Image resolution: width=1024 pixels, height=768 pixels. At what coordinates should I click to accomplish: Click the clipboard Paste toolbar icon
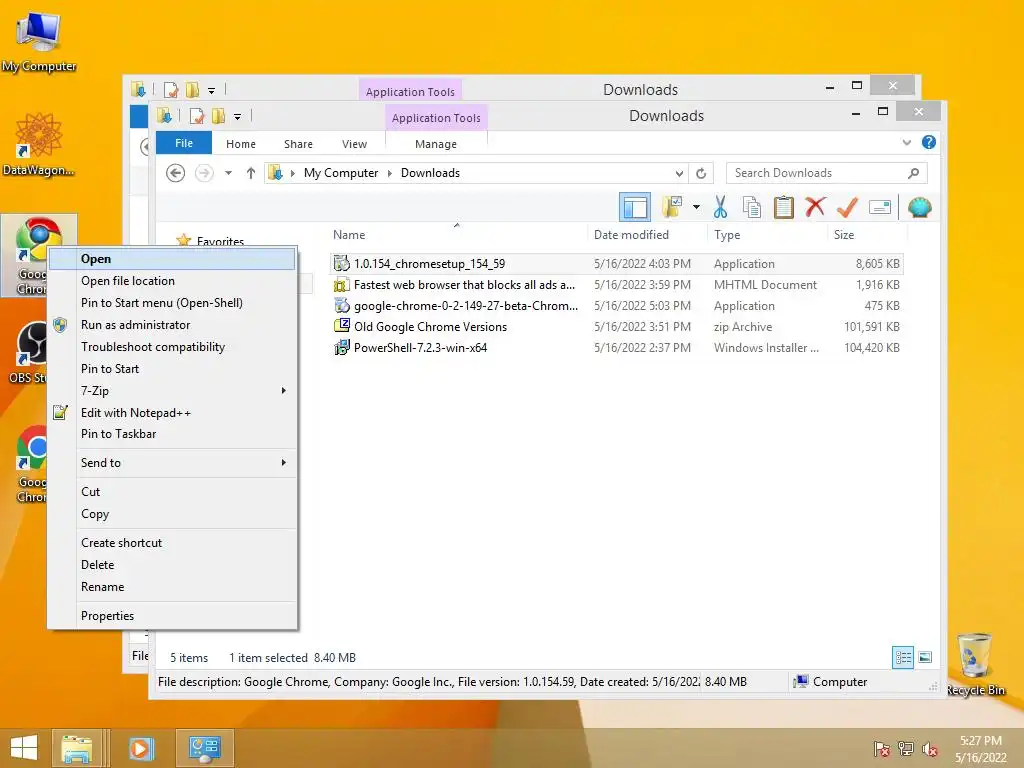coord(783,208)
